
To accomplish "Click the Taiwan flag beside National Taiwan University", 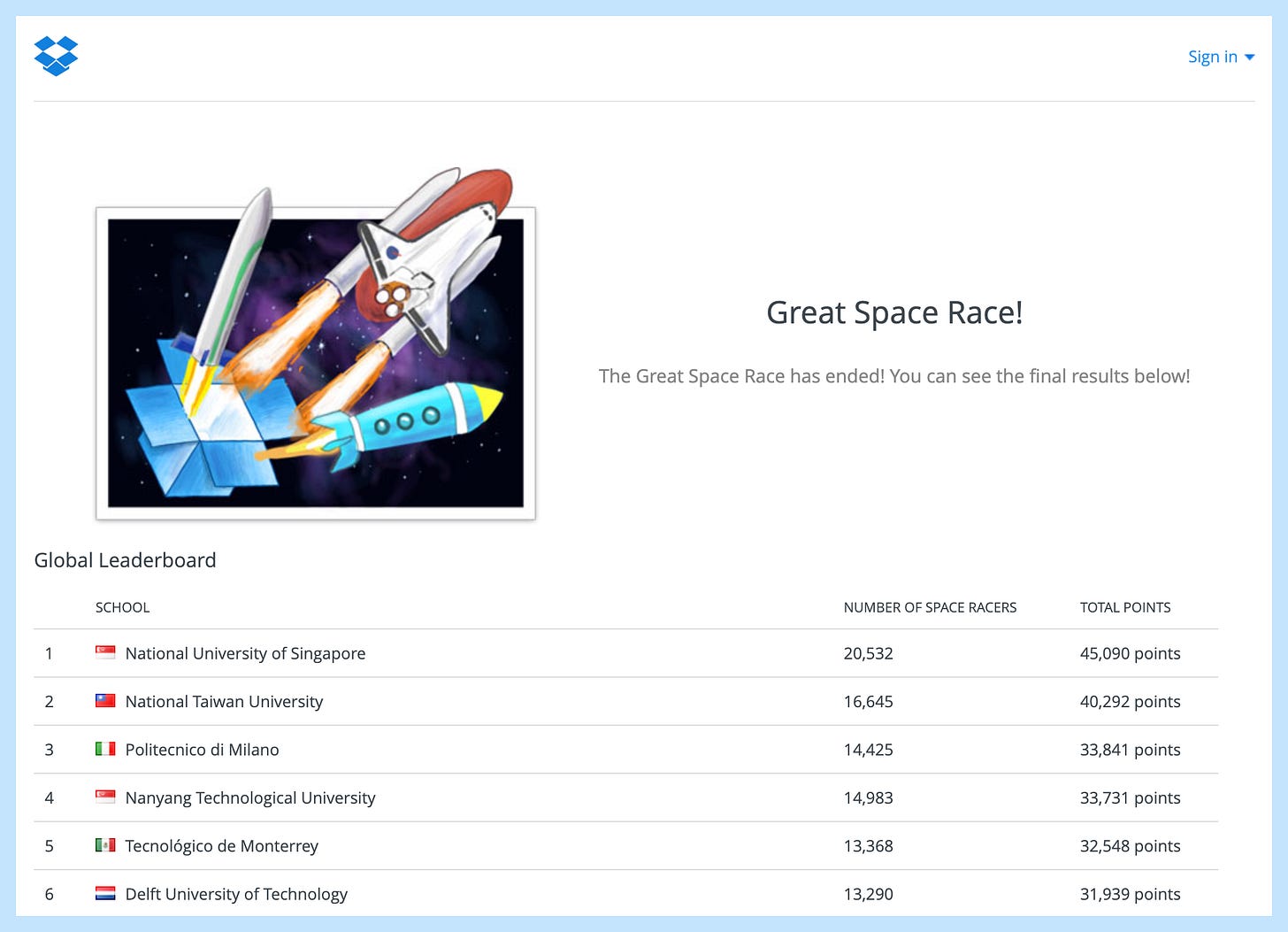I will (105, 700).
